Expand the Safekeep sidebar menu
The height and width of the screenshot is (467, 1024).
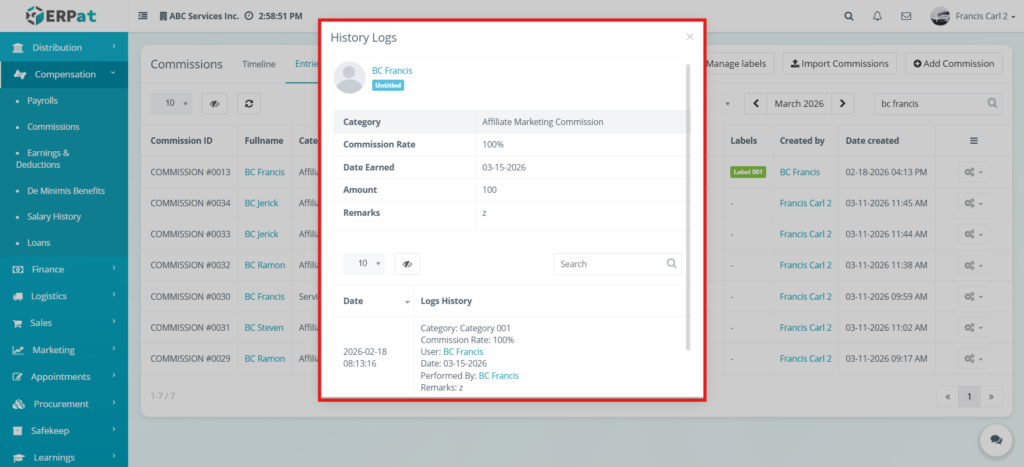pos(64,430)
